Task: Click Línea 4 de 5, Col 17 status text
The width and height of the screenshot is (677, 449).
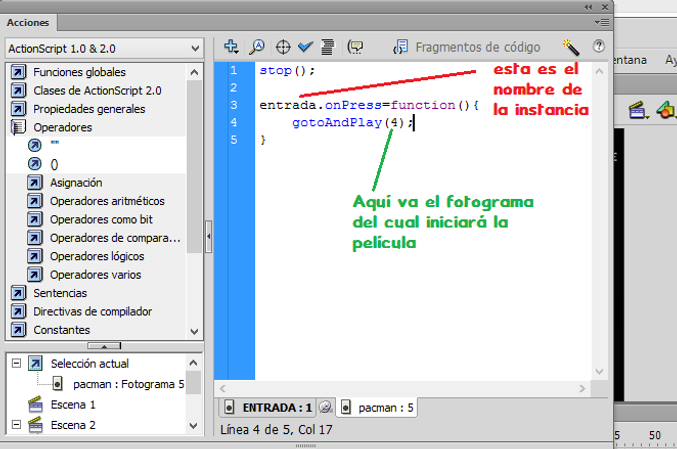Action: click(276, 430)
